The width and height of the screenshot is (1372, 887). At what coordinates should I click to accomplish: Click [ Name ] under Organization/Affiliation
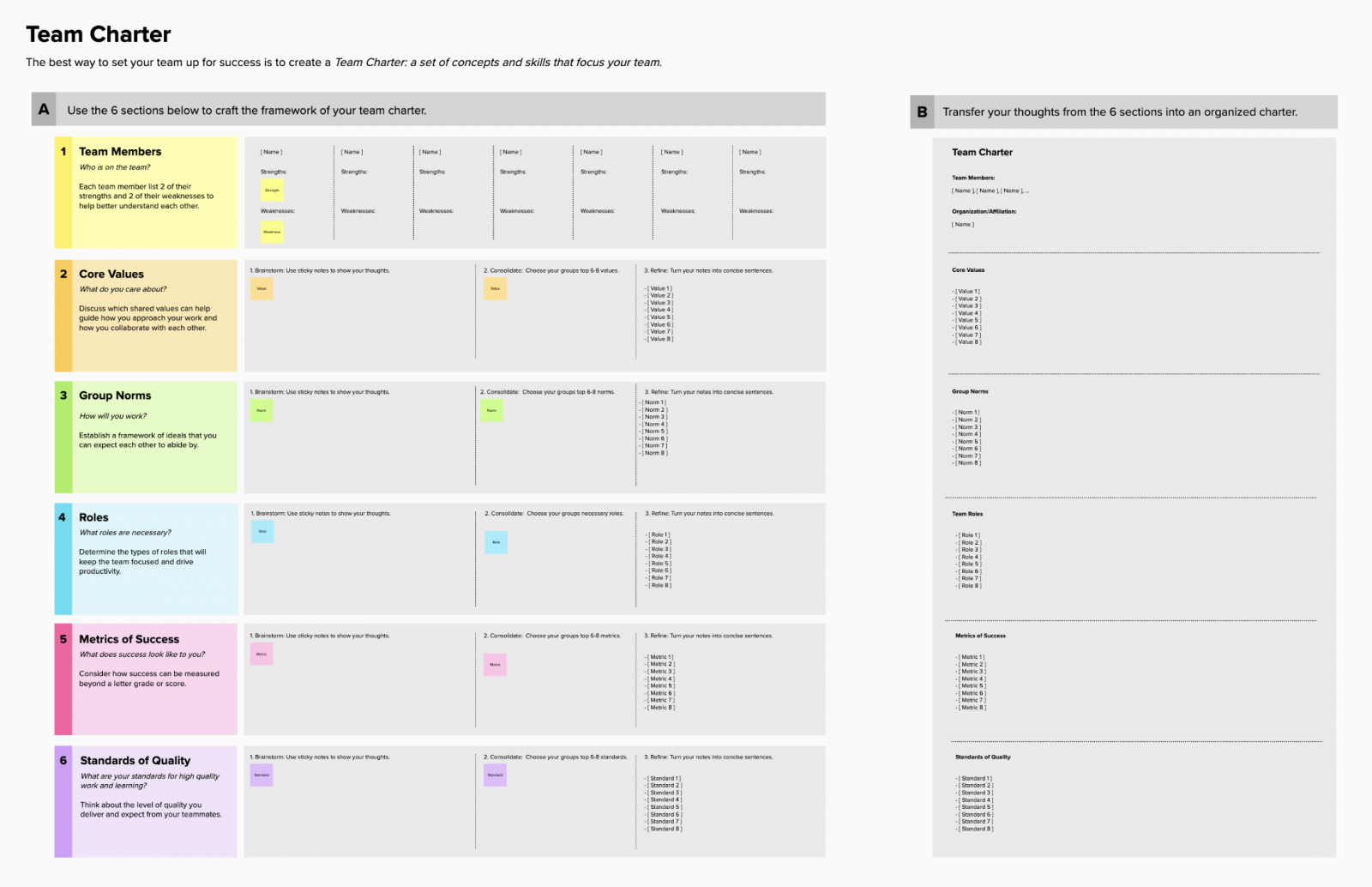tap(963, 225)
